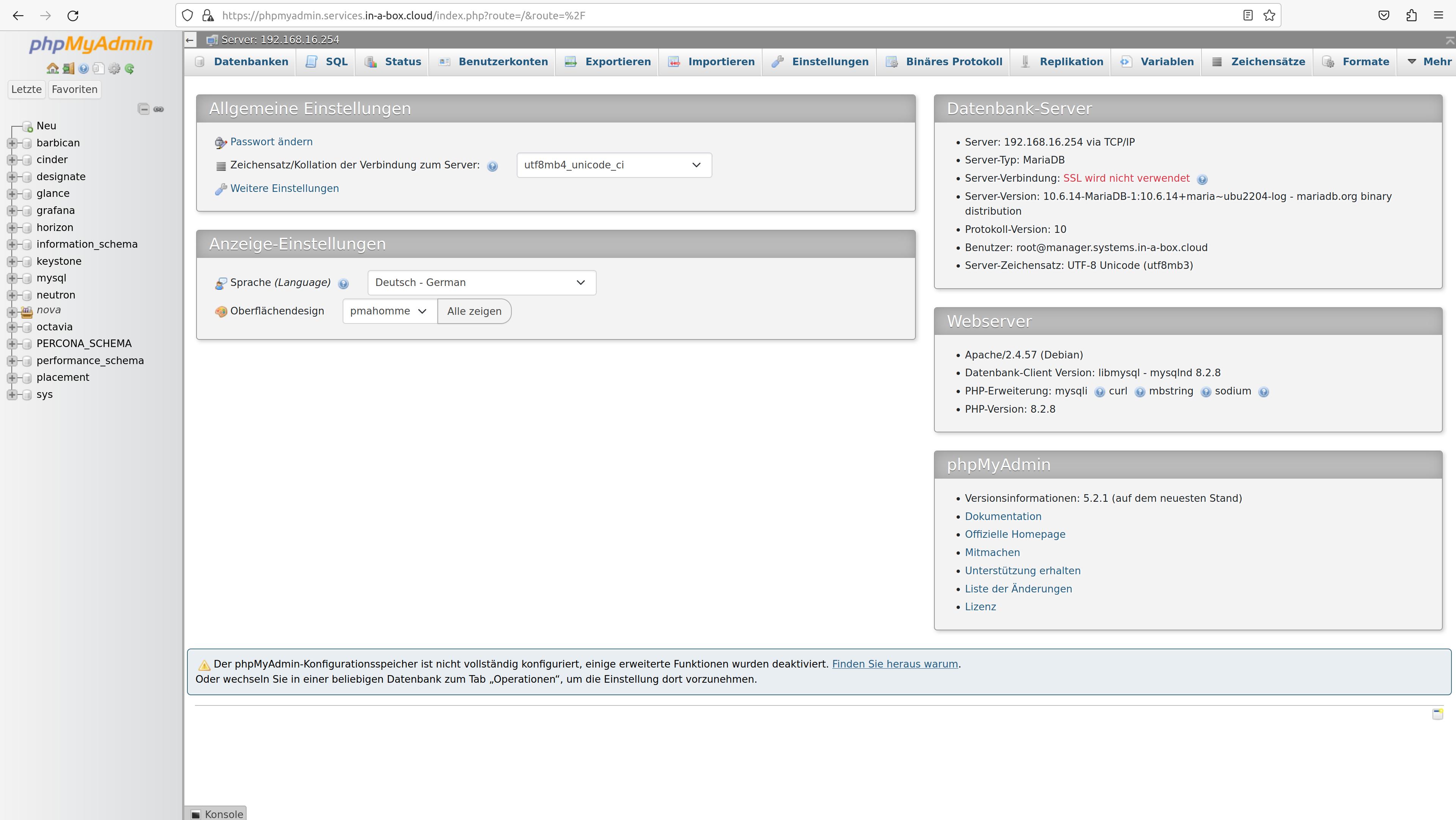This screenshot has height=820, width=1456.
Task: Collapse all navigation tree items icon
Action: tap(143, 109)
